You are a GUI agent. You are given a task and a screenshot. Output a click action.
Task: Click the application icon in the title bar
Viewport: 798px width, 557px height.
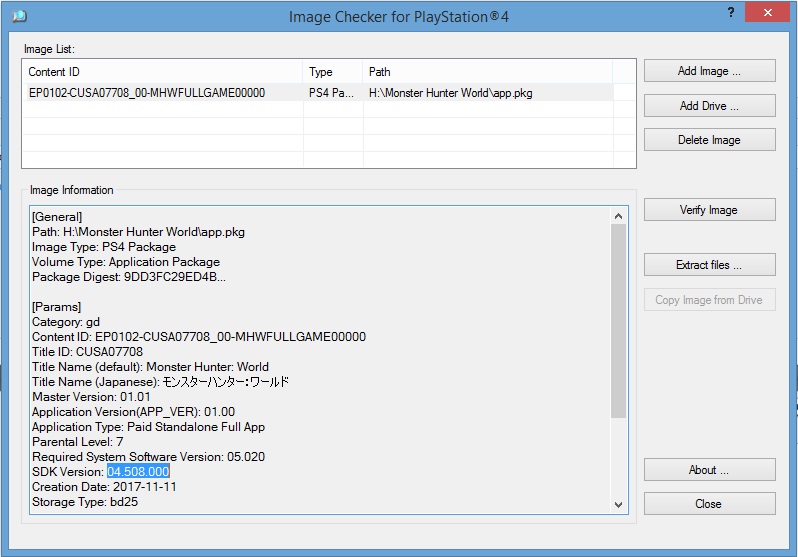click(x=19, y=16)
